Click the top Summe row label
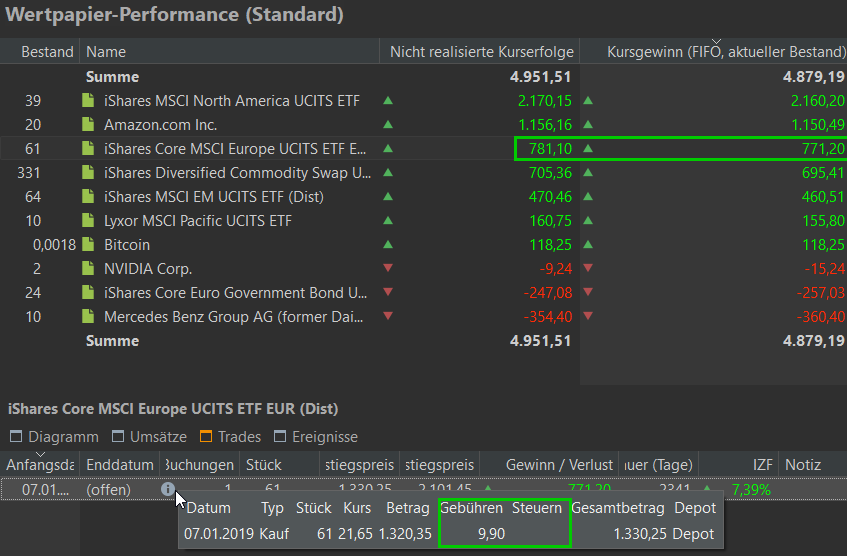847x556 pixels. coord(112,77)
